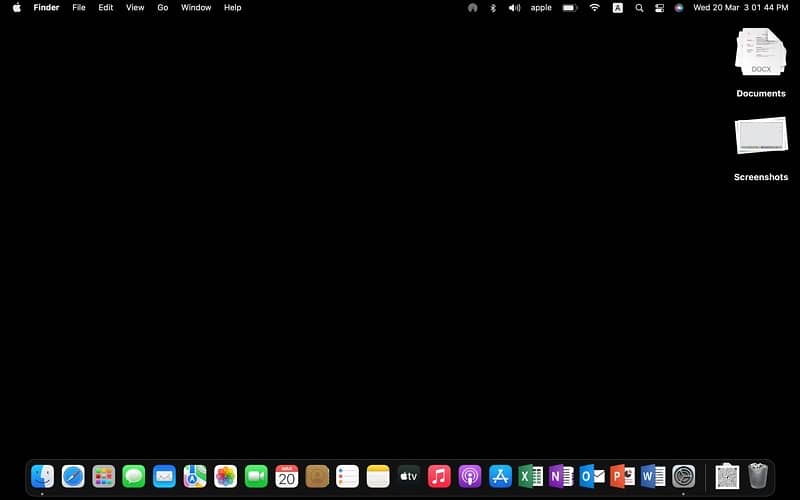Image resolution: width=800 pixels, height=500 pixels.
Task: Open the Photos app in the Dock
Action: tap(226, 476)
